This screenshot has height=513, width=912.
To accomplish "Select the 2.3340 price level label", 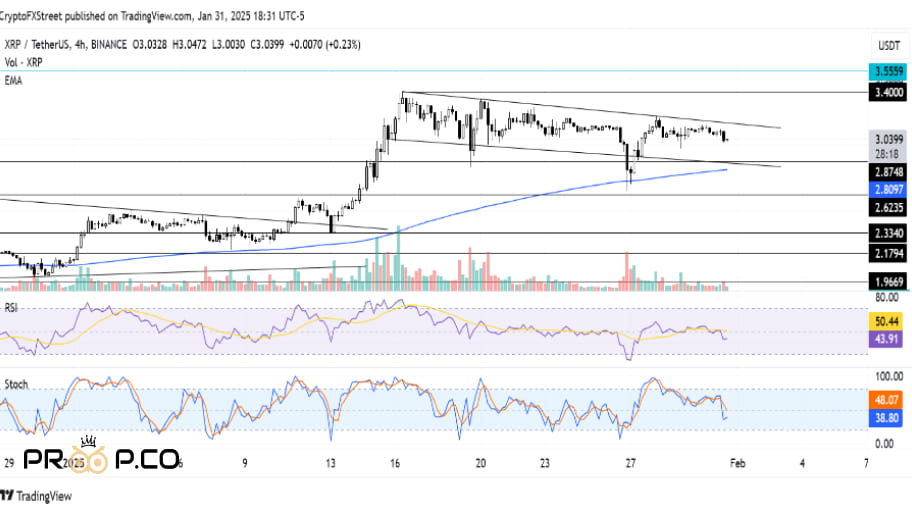I will point(888,233).
